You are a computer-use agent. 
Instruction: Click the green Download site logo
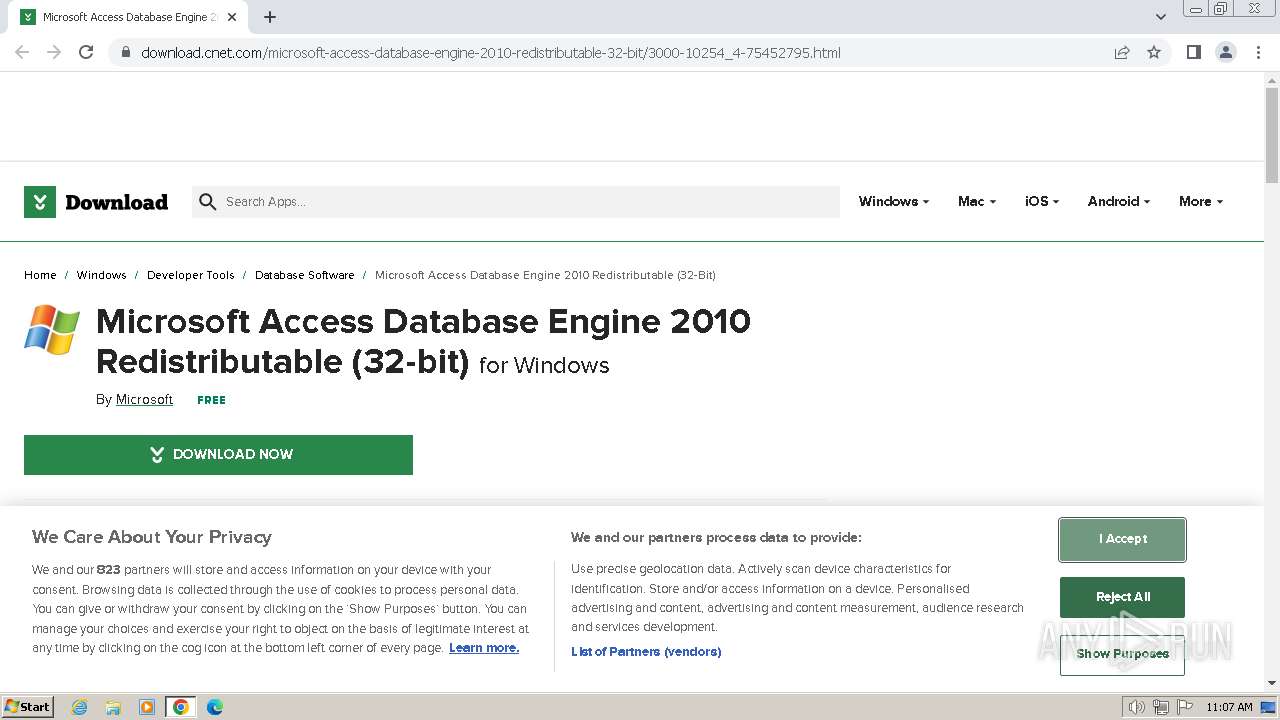click(x=96, y=202)
